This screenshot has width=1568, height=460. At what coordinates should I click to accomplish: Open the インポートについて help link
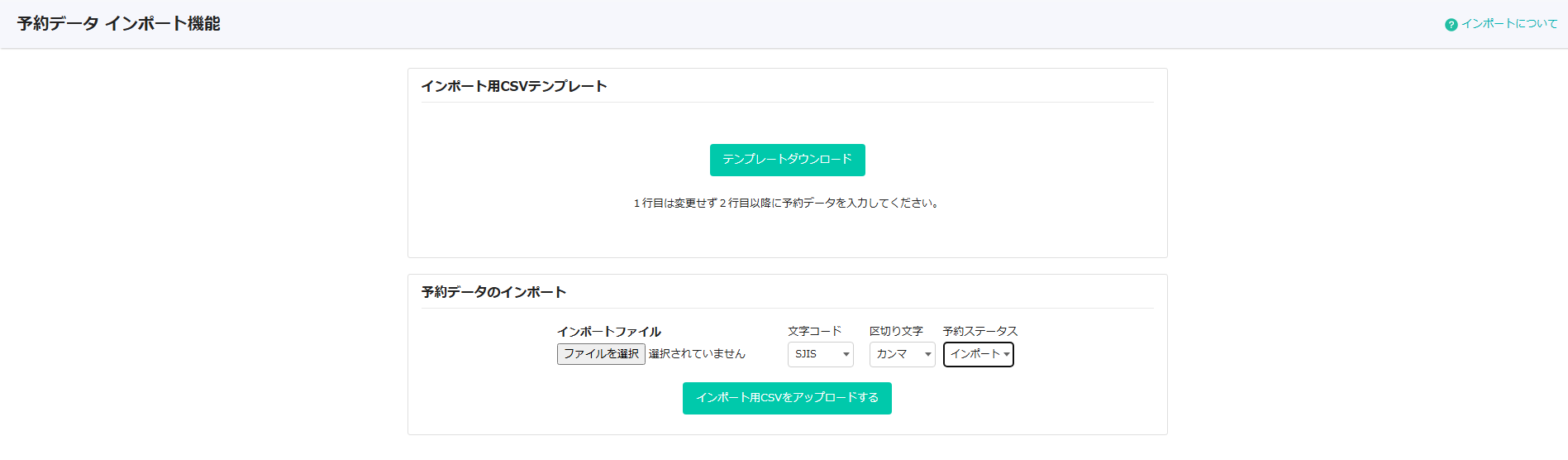tap(1509, 24)
